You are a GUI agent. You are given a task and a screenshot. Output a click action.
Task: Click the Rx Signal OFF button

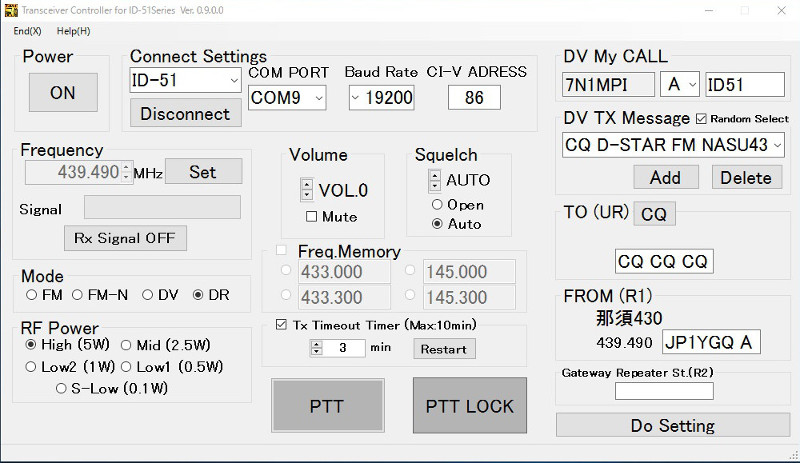point(125,238)
